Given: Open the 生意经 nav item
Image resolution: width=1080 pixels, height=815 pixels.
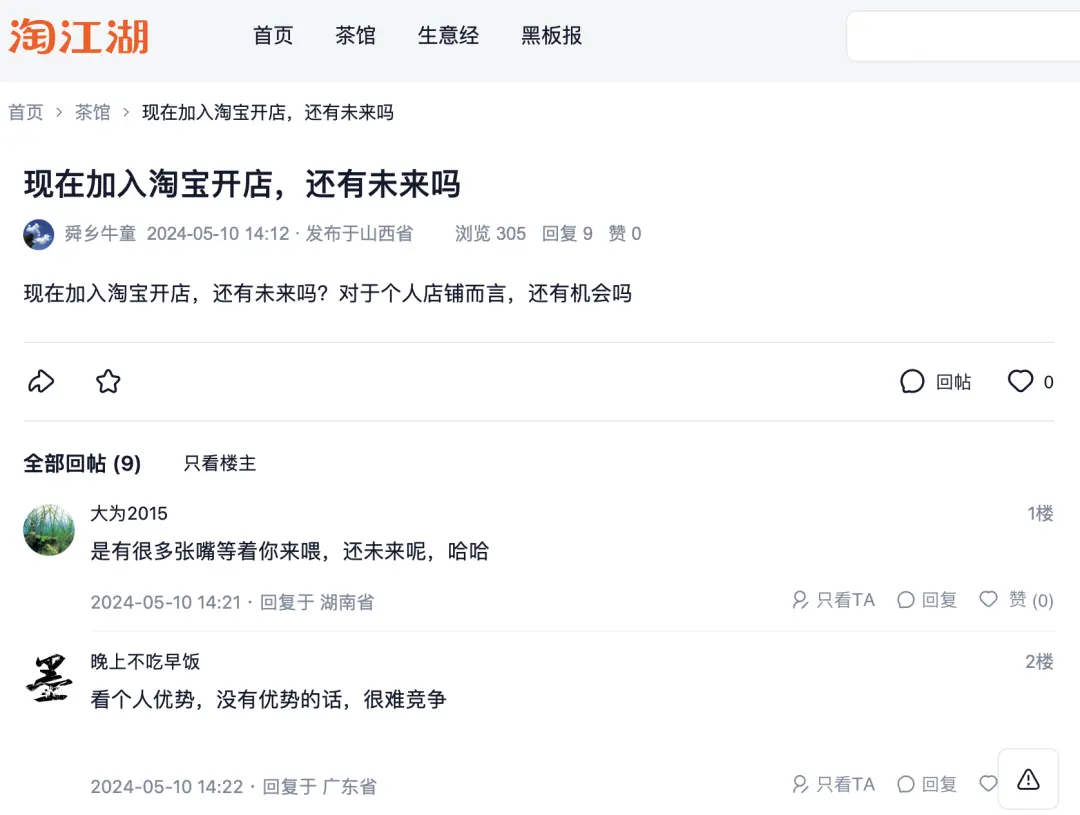Looking at the screenshot, I should tap(448, 35).
